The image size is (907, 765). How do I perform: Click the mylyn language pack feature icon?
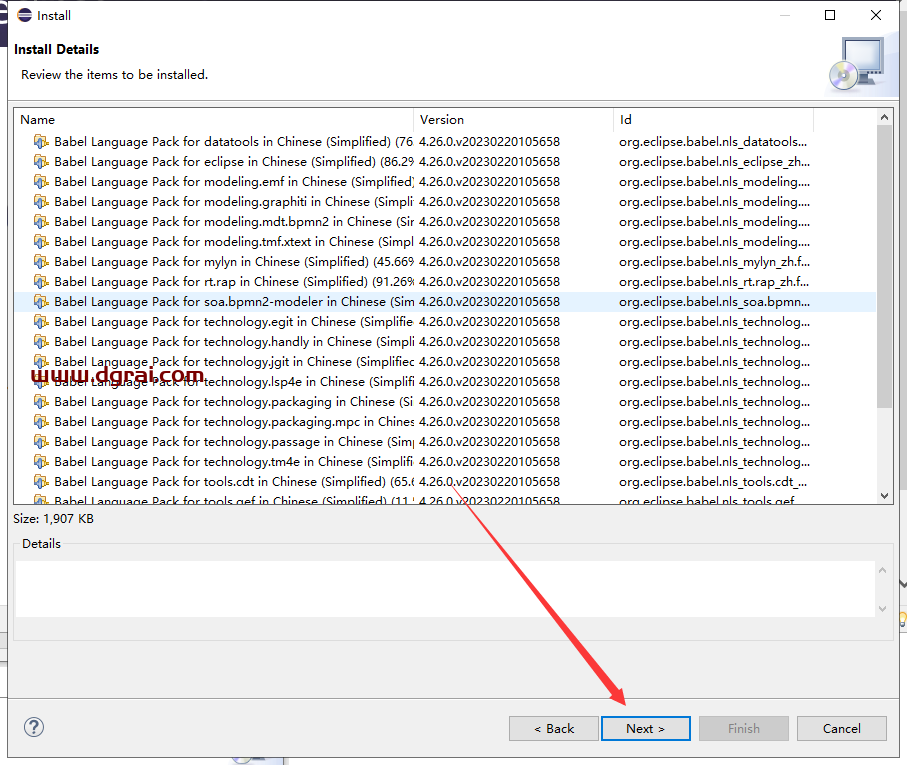point(40,261)
